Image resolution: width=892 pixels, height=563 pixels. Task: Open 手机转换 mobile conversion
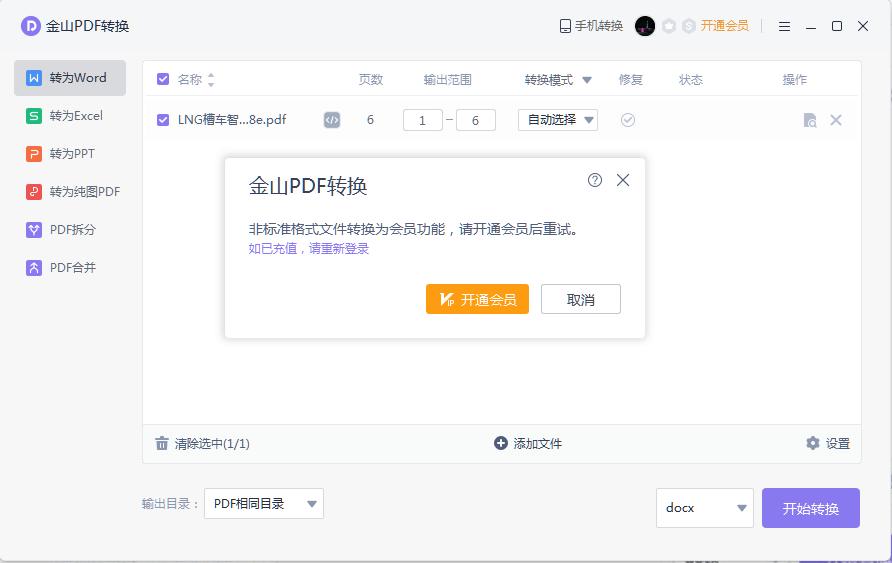[591, 26]
